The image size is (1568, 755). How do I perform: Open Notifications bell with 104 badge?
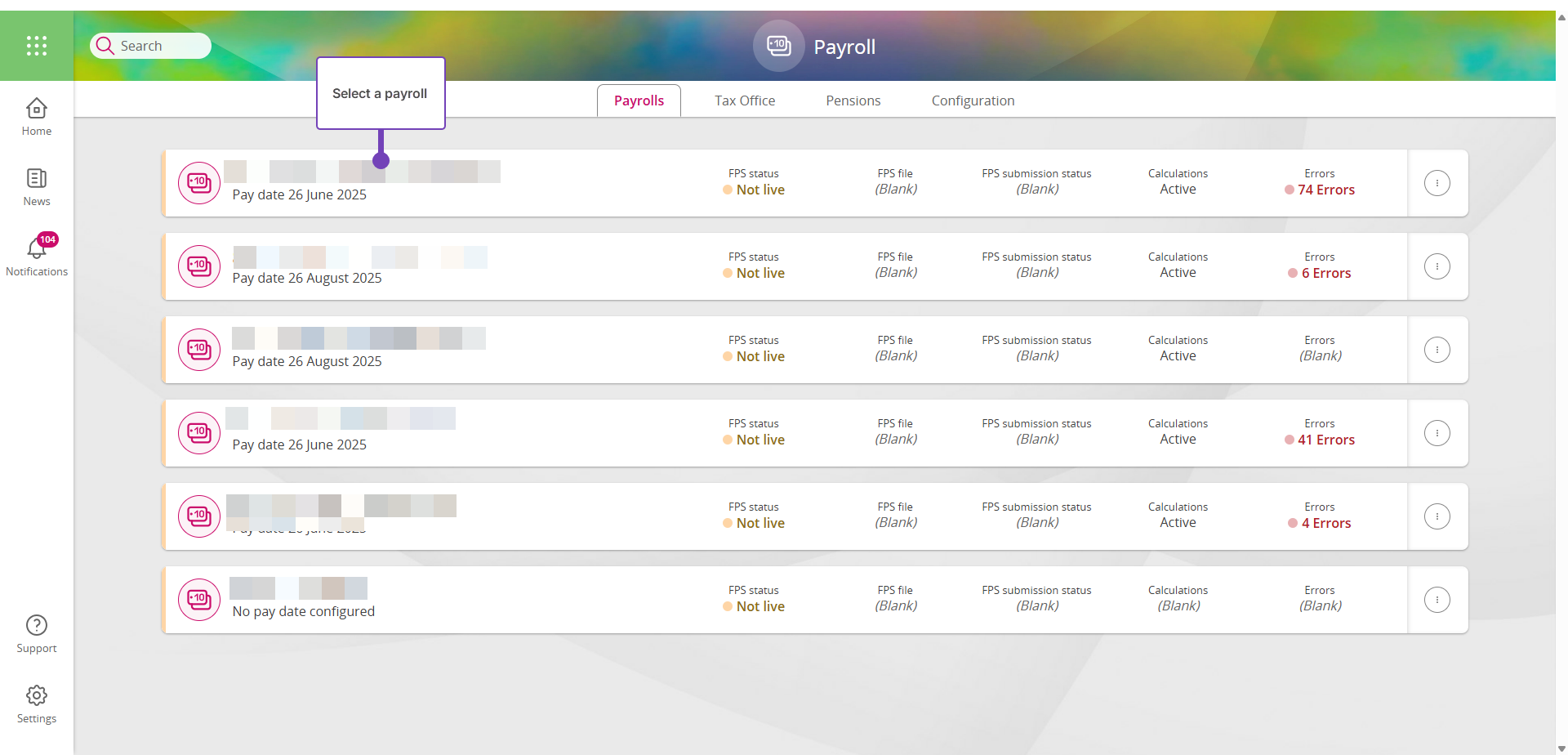click(x=37, y=256)
